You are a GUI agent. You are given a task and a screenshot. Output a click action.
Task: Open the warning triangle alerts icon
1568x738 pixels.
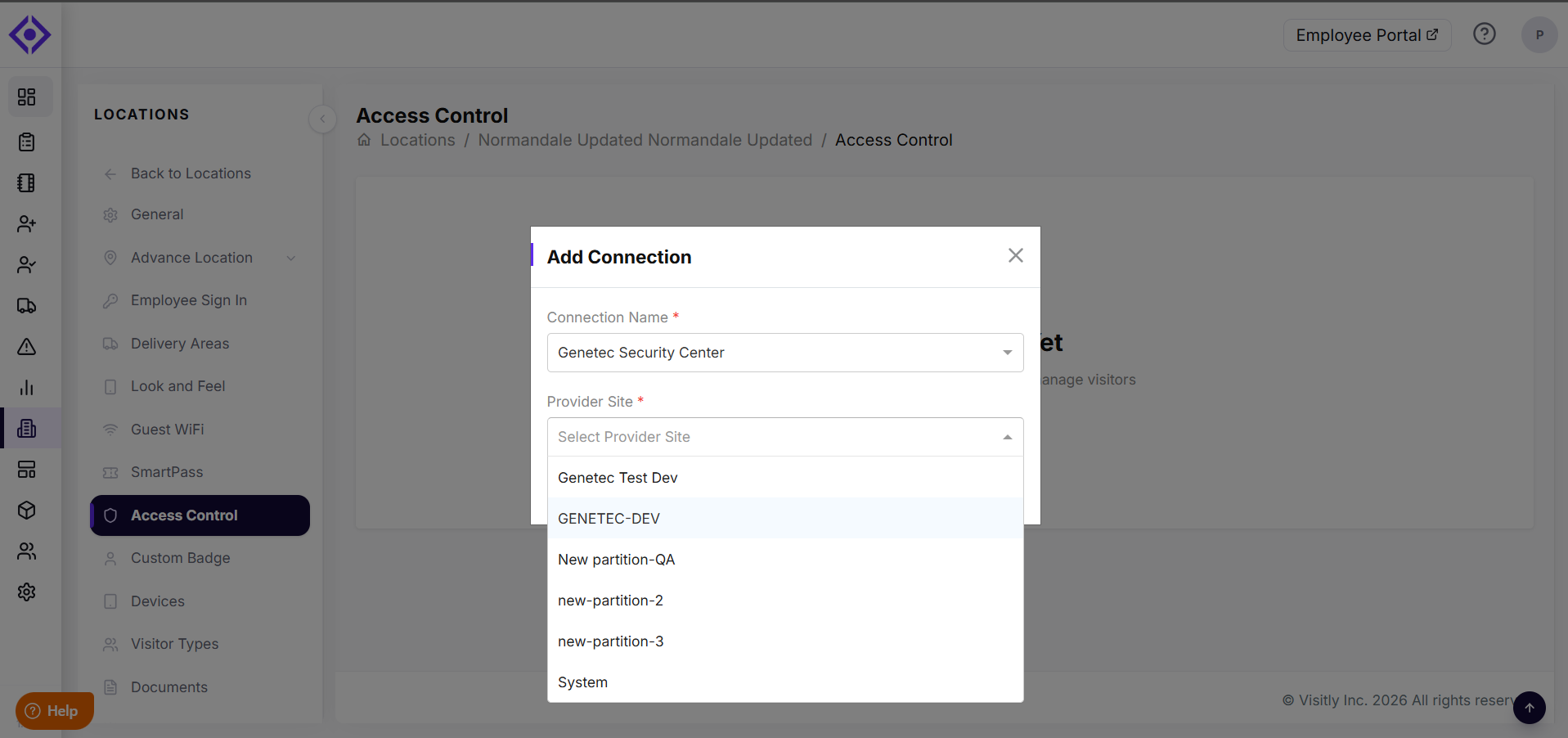27,347
